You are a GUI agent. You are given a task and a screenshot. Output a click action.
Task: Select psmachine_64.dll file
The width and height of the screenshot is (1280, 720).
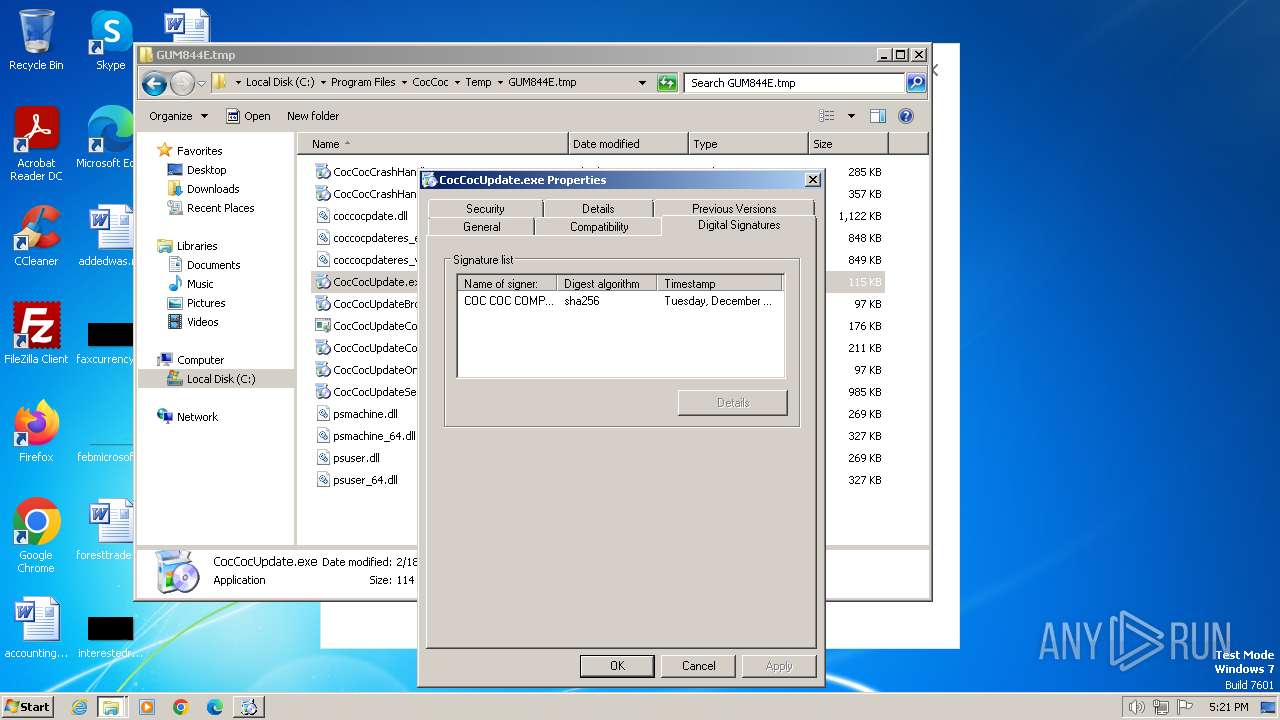366,436
